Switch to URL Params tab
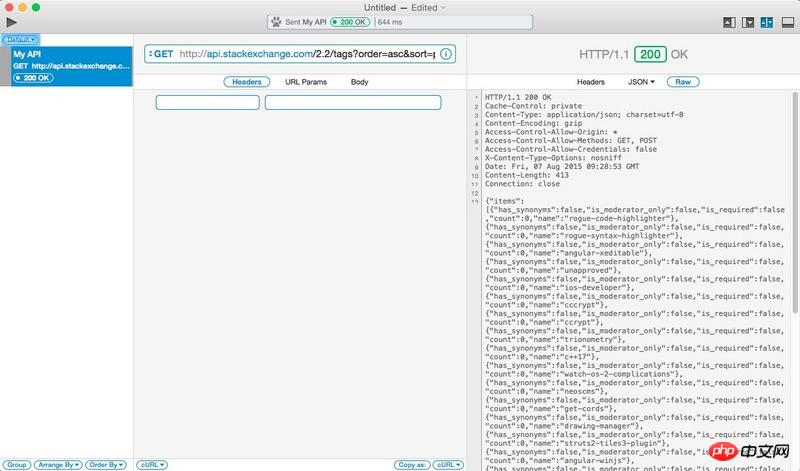The height and width of the screenshot is (471, 800). click(306, 82)
